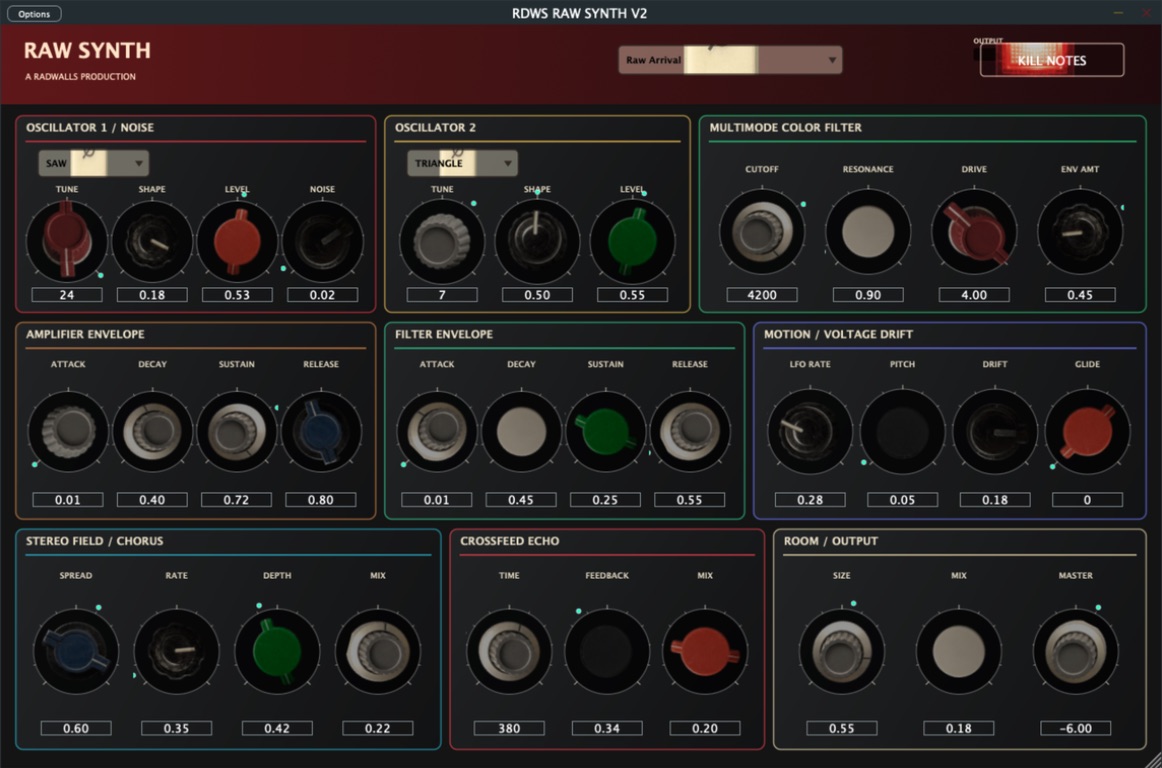Click Oscillator 2 shape value 0.50
This screenshot has width=1162, height=768.
537,295
